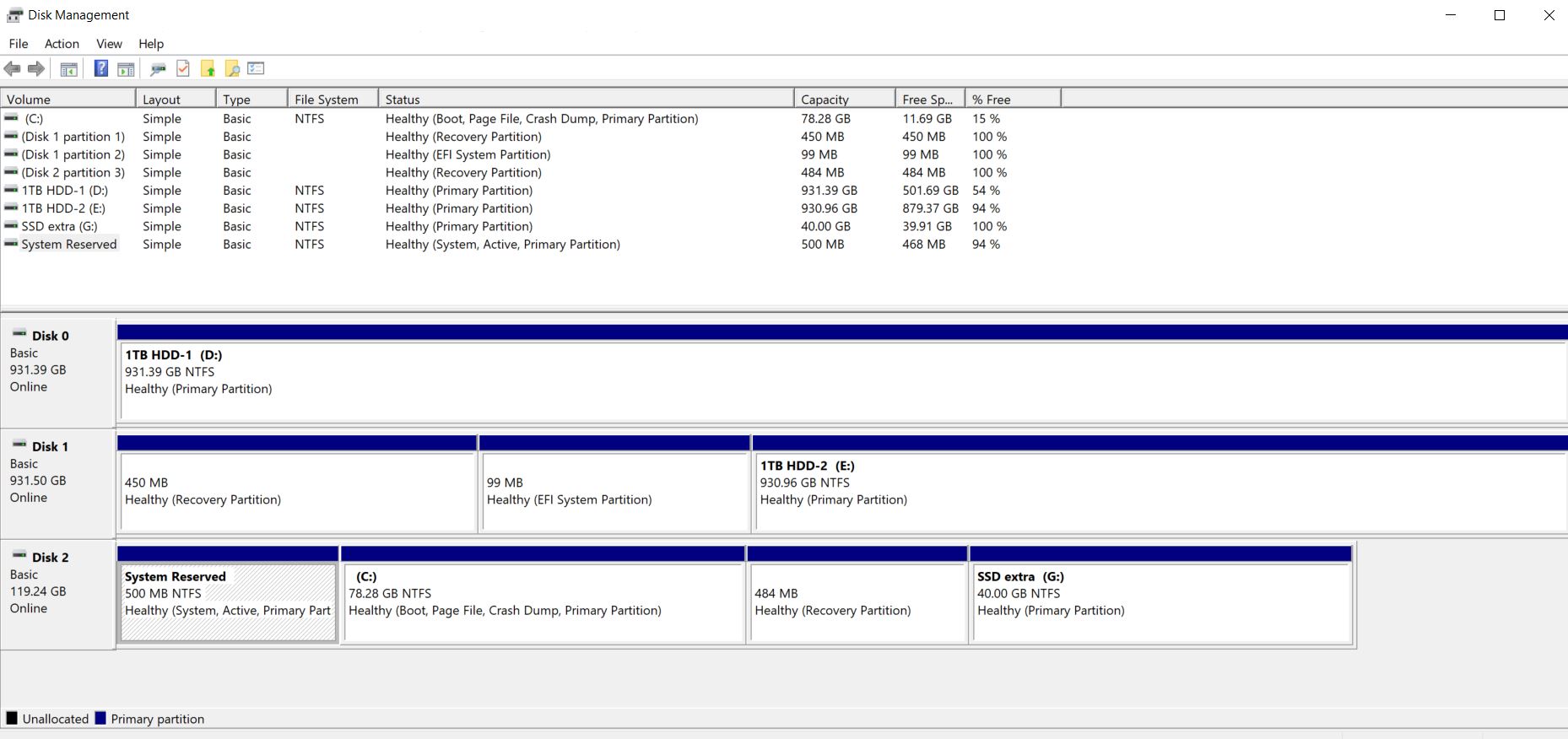Image resolution: width=1568 pixels, height=739 pixels.
Task: Toggle the Show/Hide Console Tree icon
Action: (x=69, y=69)
